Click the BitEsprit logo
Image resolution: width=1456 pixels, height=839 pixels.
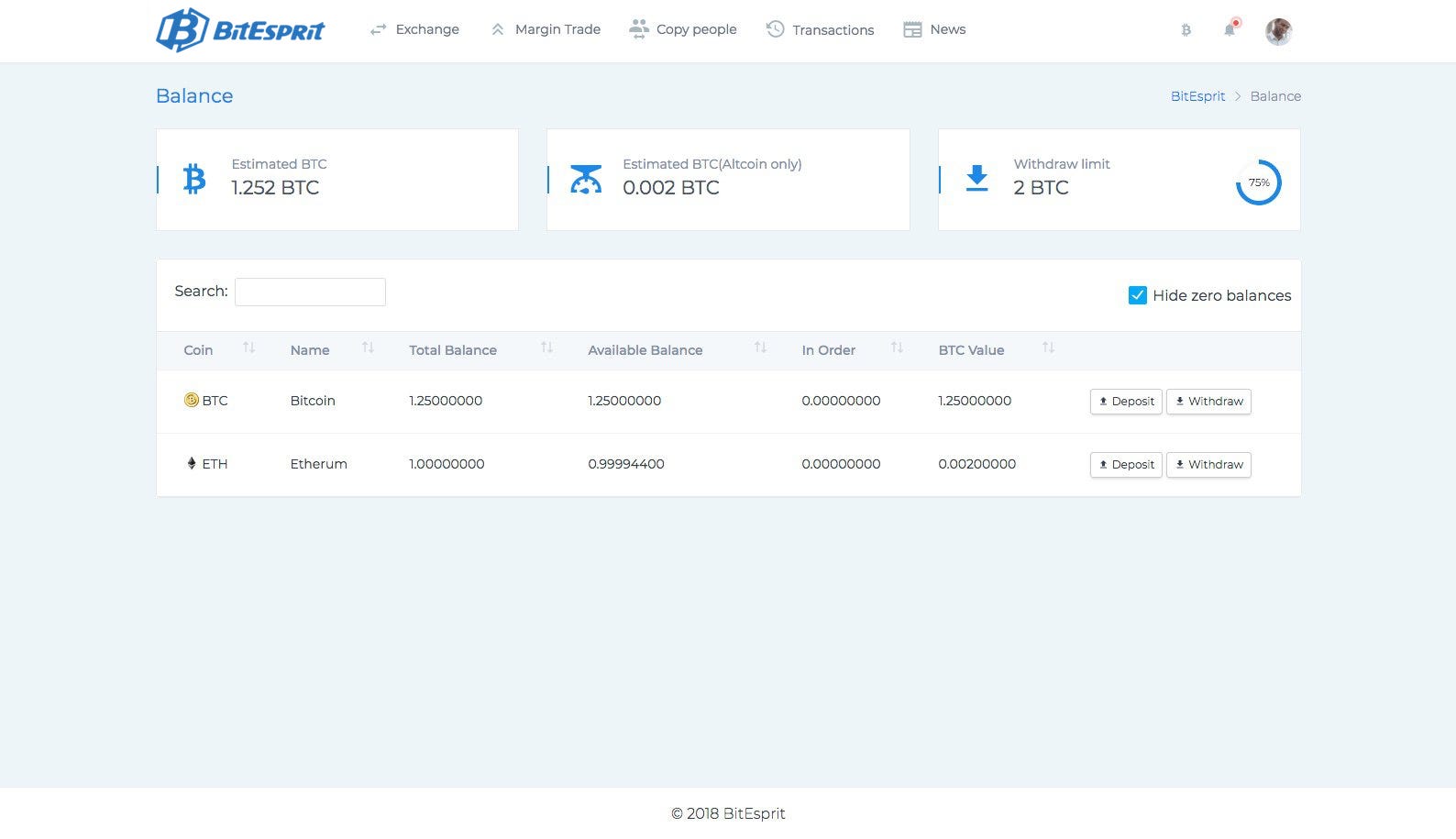pos(240,30)
